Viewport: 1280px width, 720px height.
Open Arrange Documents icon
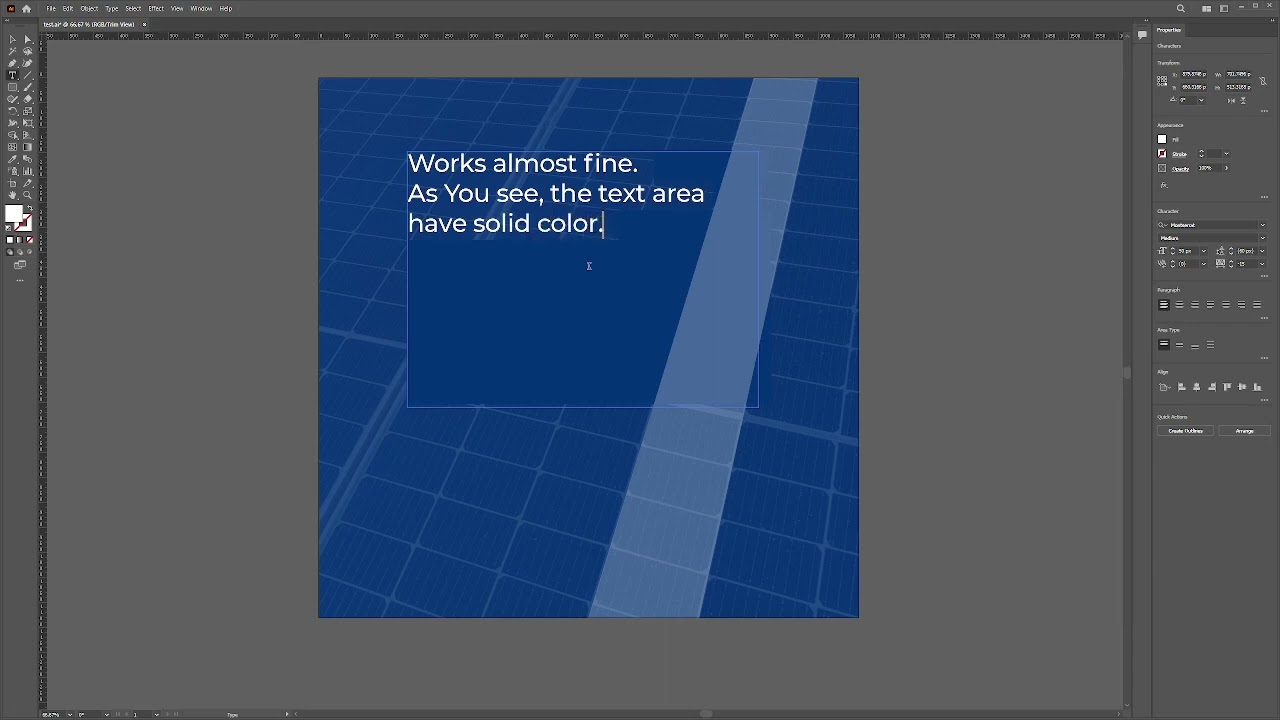1207,9
